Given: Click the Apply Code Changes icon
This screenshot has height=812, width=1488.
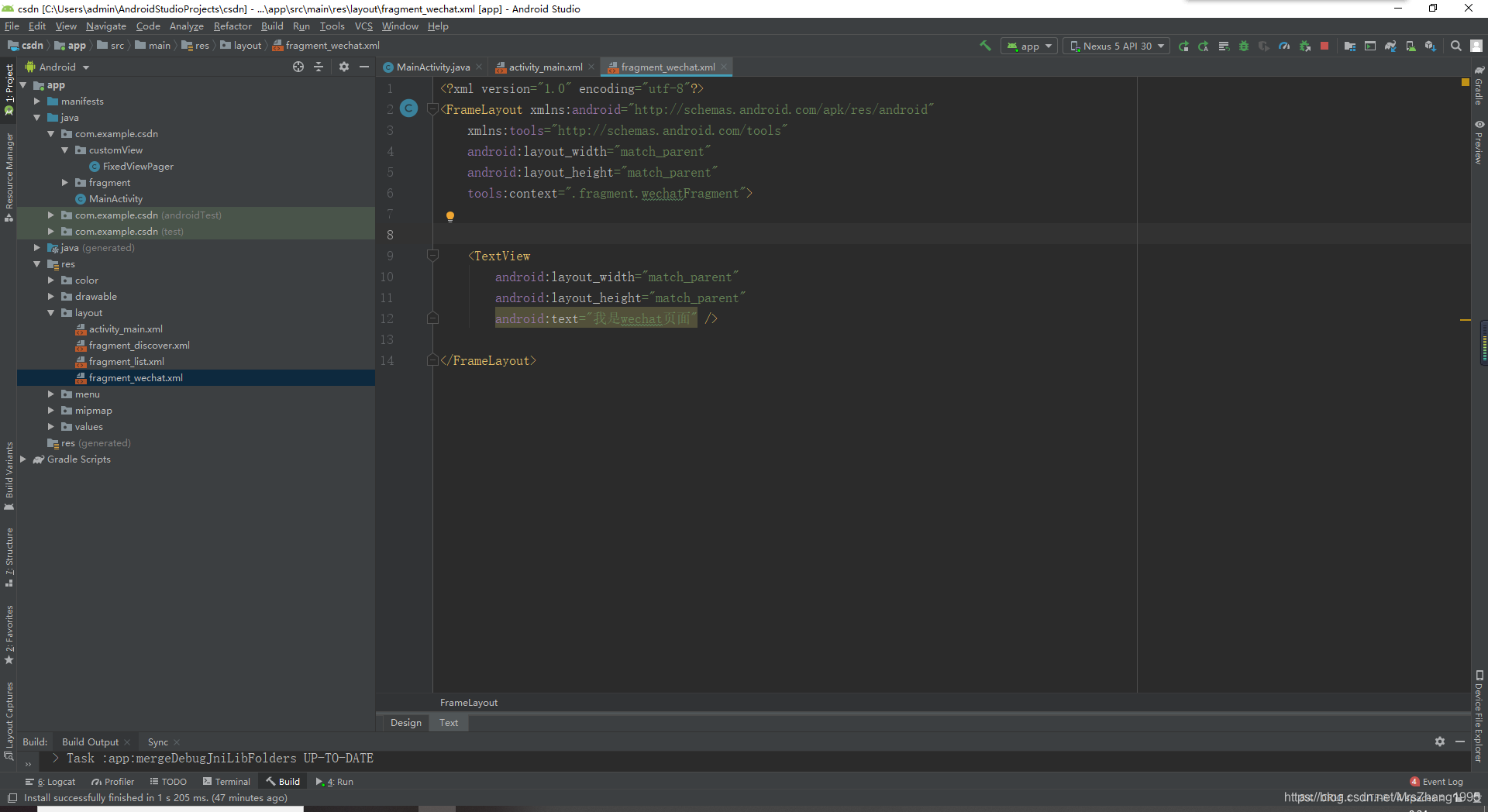Looking at the screenshot, I should coord(1224,46).
